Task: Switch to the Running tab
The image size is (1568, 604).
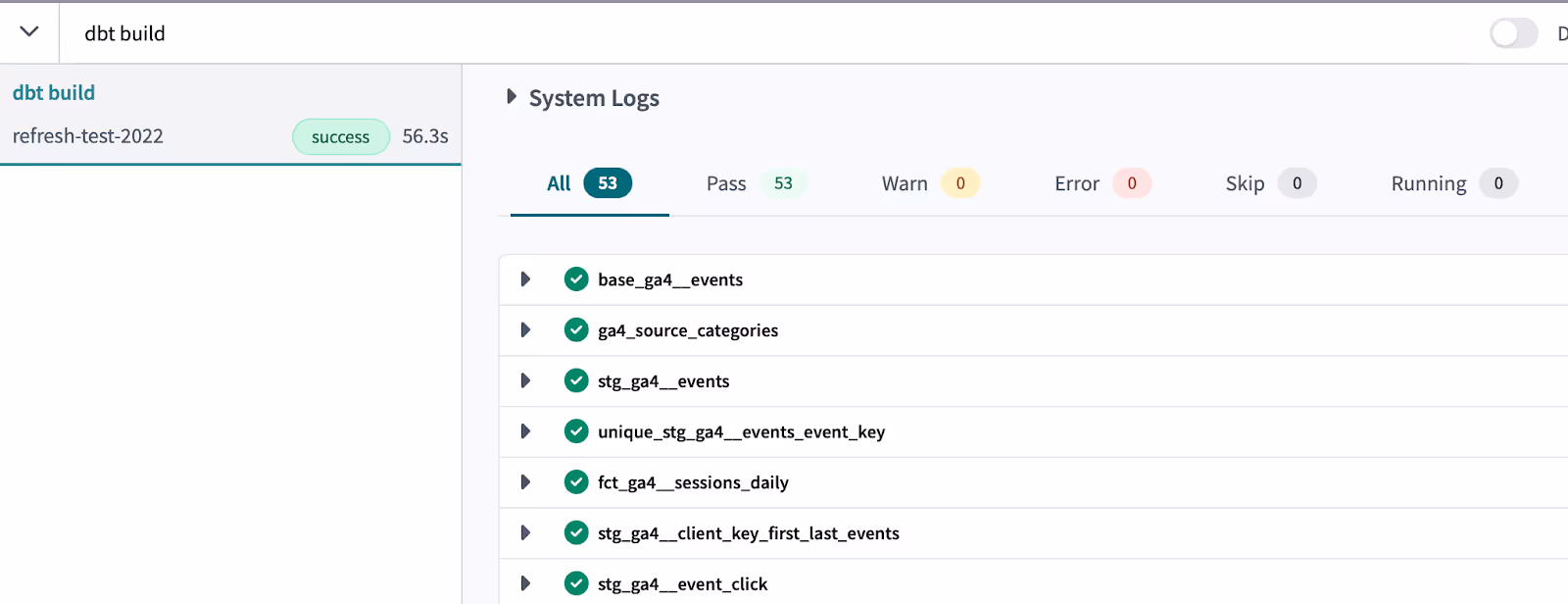Action: click(x=1454, y=183)
